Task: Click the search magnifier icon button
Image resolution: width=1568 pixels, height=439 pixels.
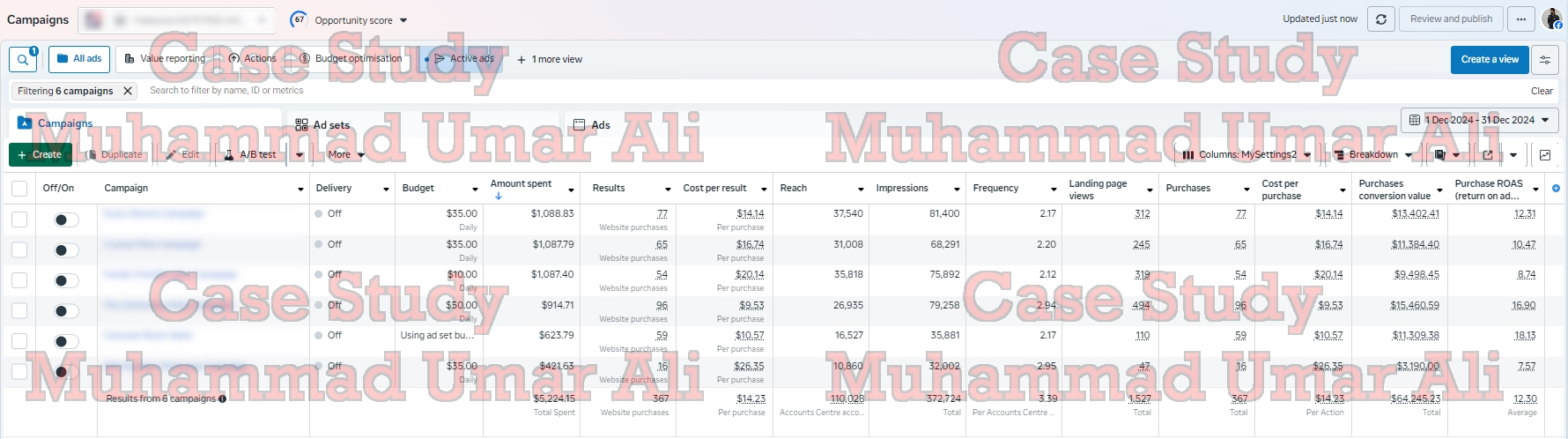Action: point(22,60)
